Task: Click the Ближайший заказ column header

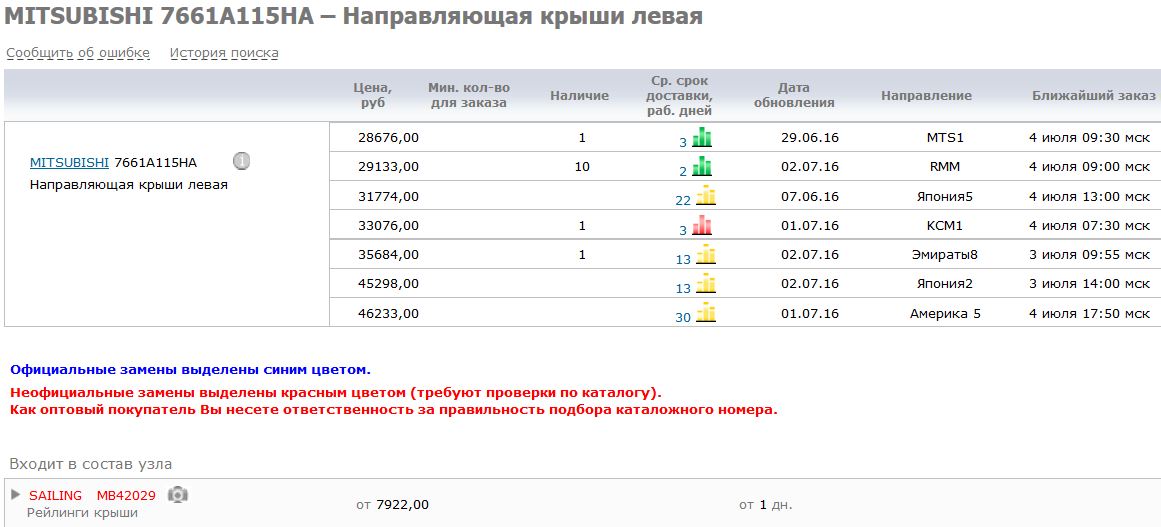Action: point(1094,95)
